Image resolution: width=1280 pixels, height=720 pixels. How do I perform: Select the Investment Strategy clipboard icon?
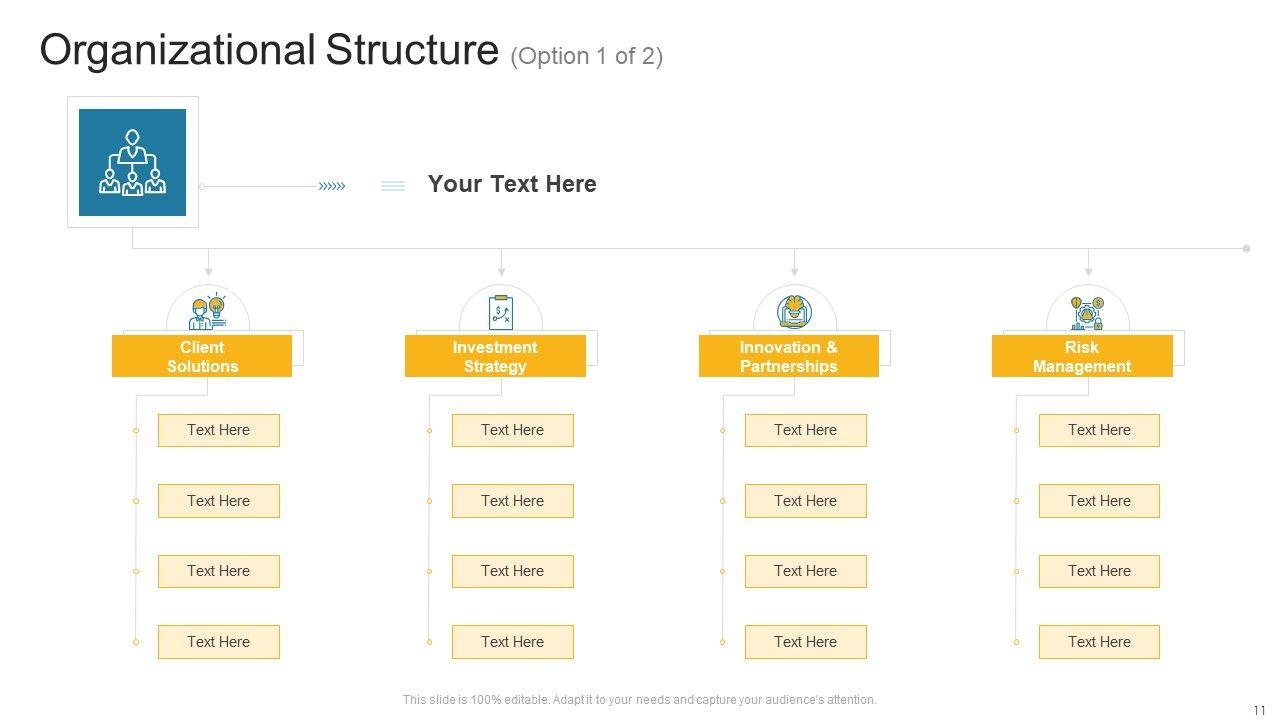pos(500,312)
